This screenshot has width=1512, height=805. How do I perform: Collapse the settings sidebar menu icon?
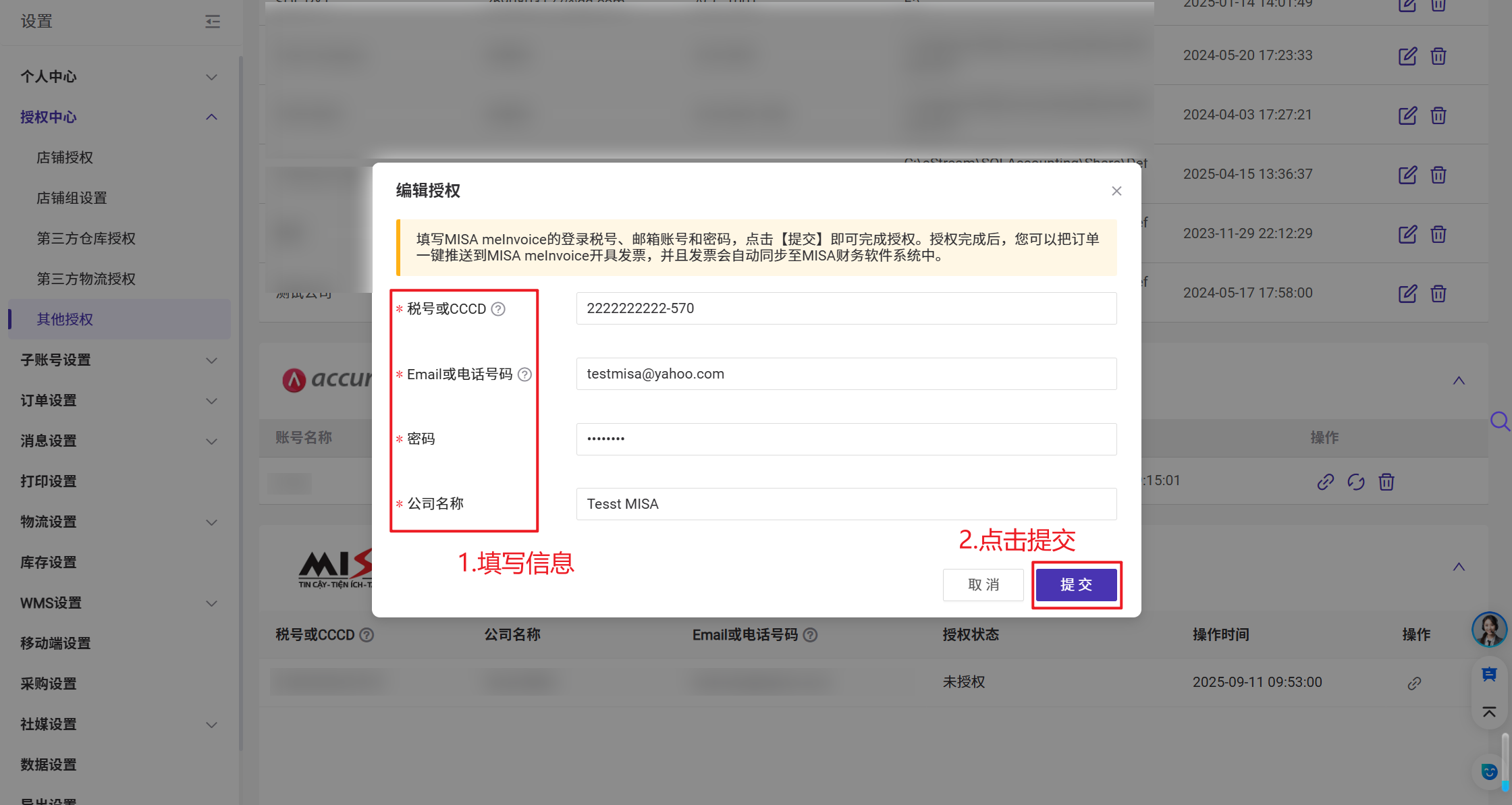(213, 22)
